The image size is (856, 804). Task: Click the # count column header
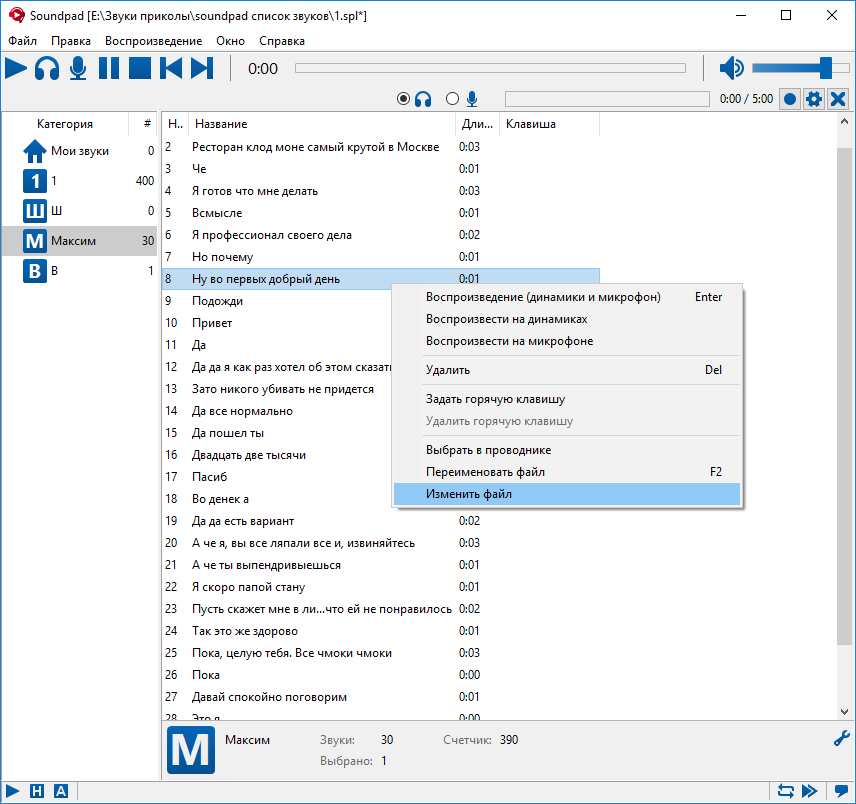[144, 124]
